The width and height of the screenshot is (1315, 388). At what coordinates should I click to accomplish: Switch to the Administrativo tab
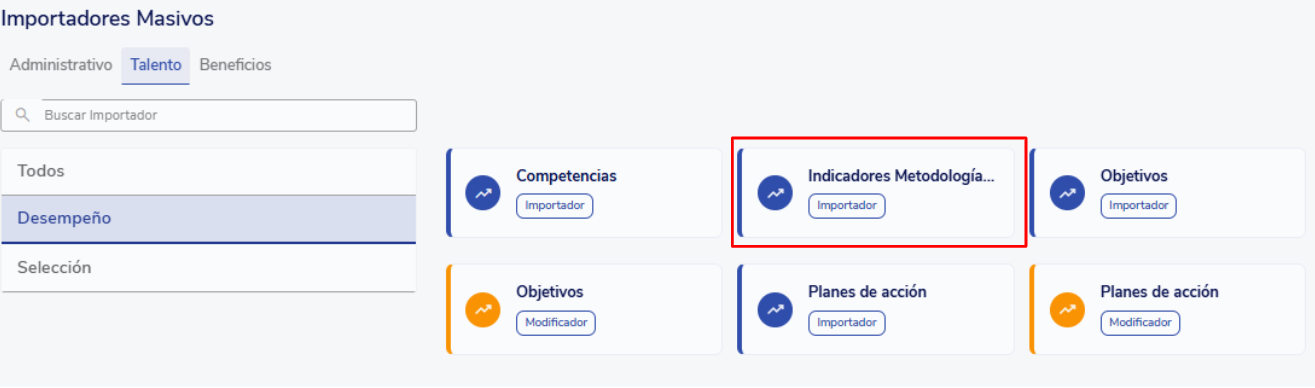[x=61, y=65]
